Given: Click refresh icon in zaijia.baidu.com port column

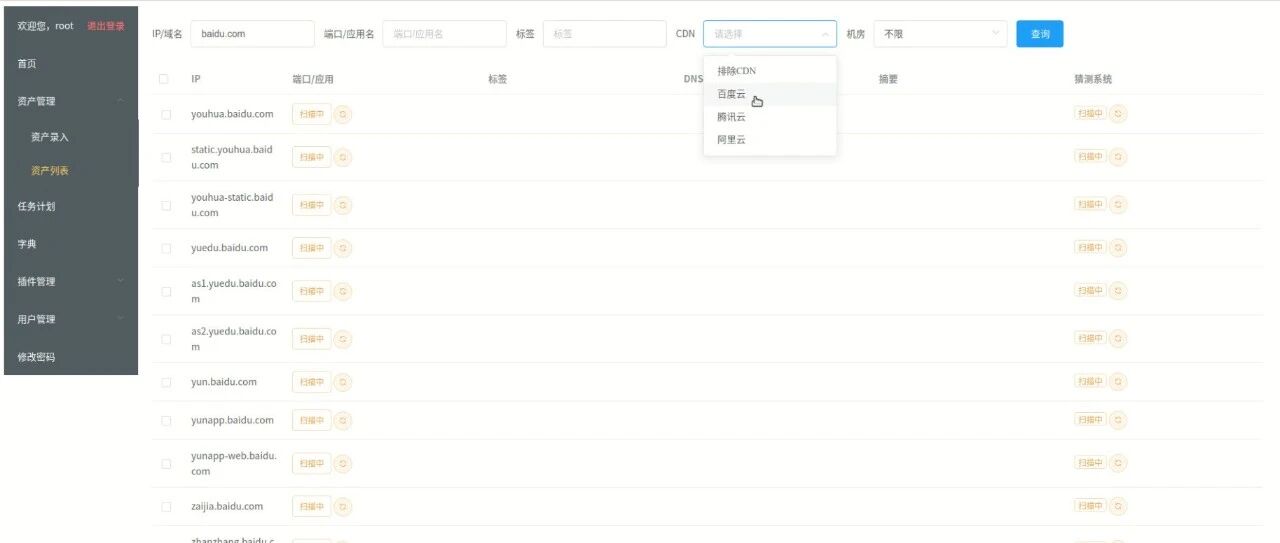Looking at the screenshot, I should (343, 506).
